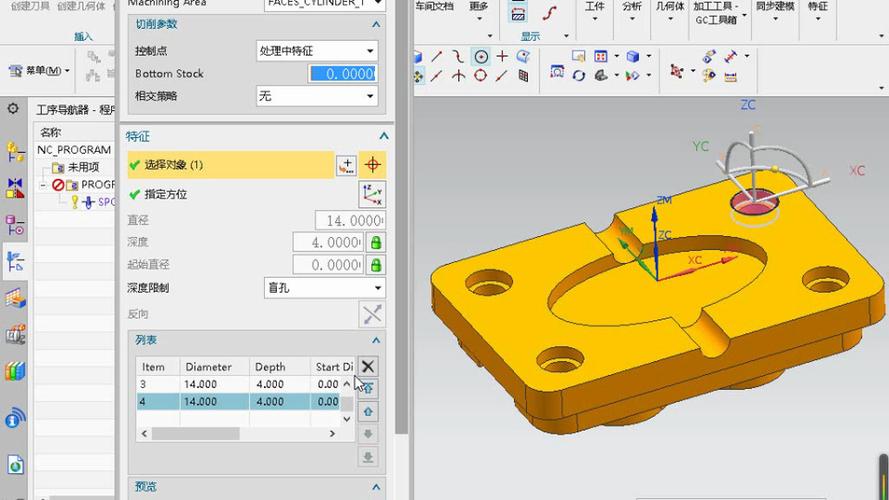
Task: Open the Web info sidebar icon
Action: tap(15, 418)
